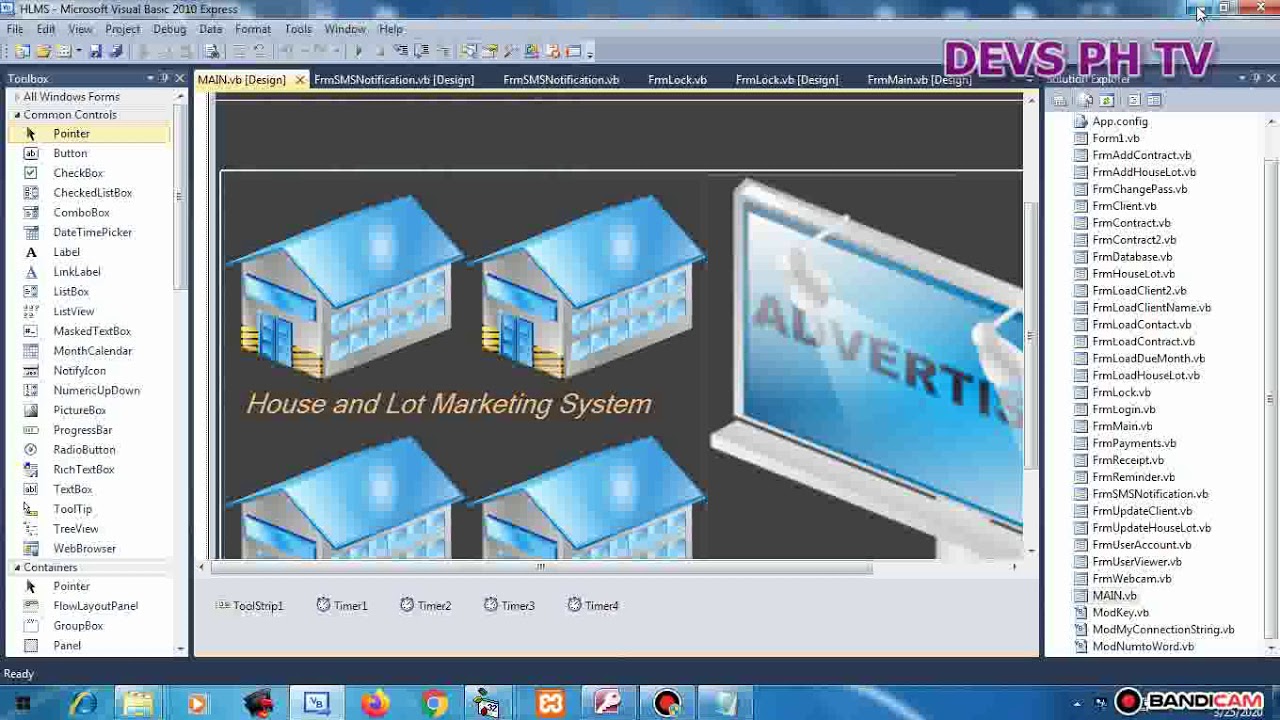This screenshot has width=1280, height=720.
Task: Close the MAIN.vb [Design] tab
Action: pyautogui.click(x=299, y=80)
